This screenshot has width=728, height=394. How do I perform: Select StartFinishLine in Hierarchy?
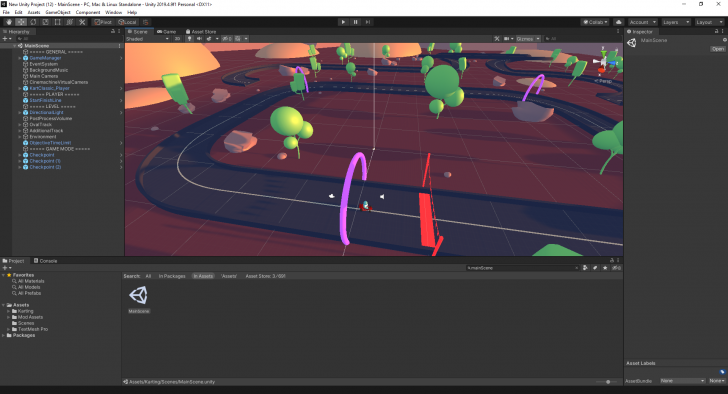[x=45, y=100]
